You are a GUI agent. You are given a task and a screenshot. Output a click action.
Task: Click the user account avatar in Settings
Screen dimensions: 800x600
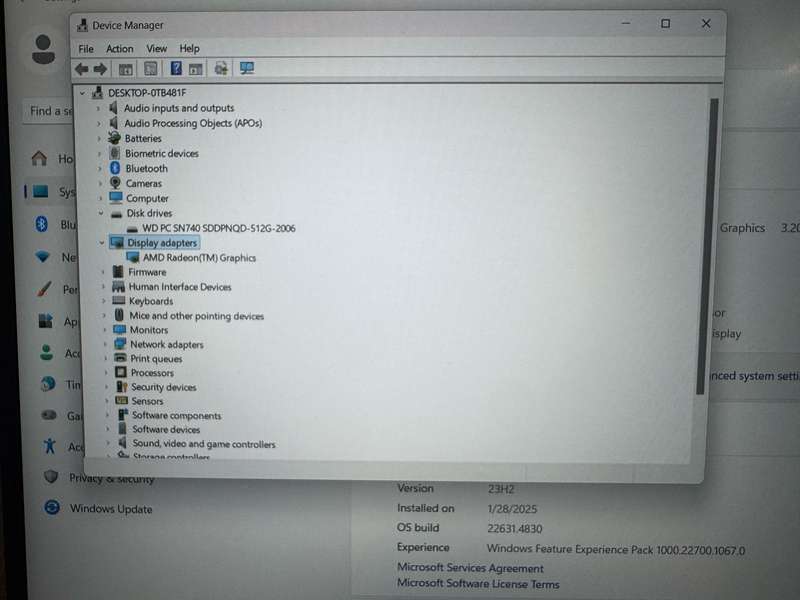coord(43,49)
